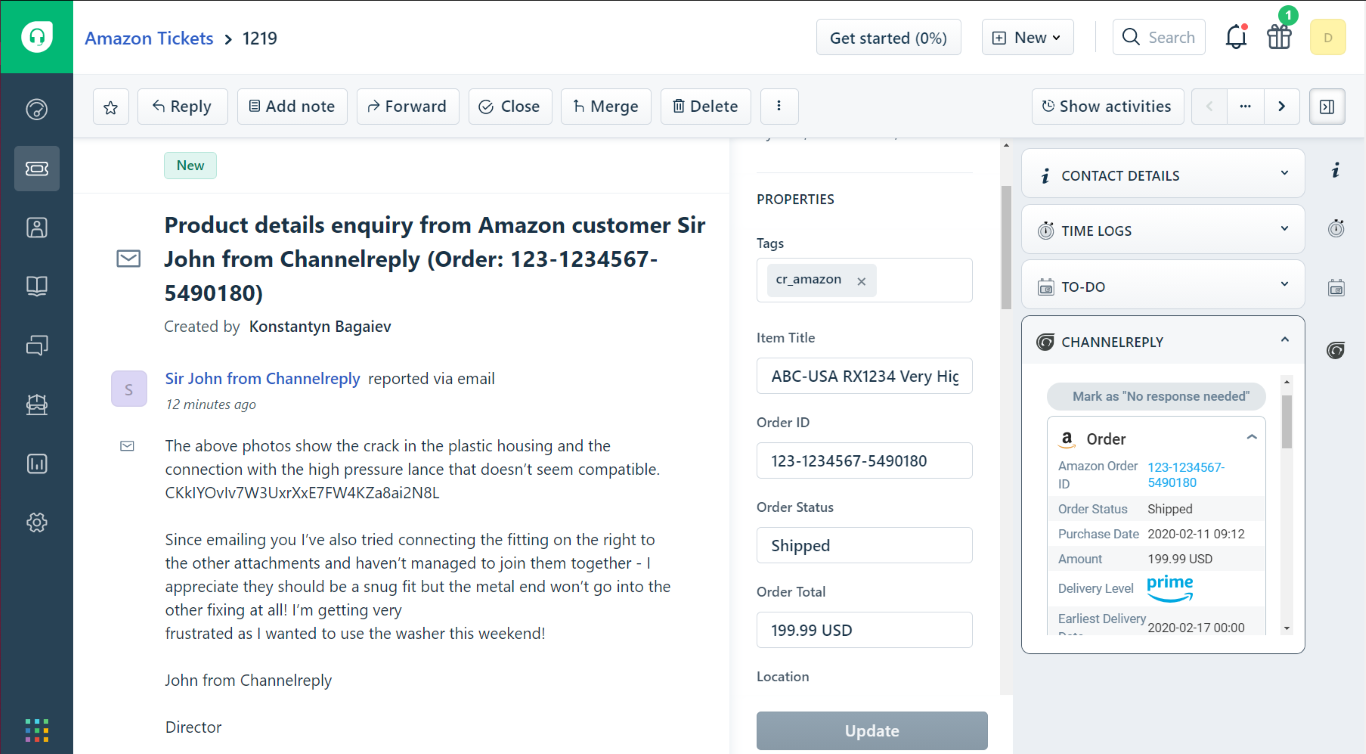The height and width of the screenshot is (754, 1366).
Task: Expand the Time Logs panel
Action: (x=1163, y=229)
